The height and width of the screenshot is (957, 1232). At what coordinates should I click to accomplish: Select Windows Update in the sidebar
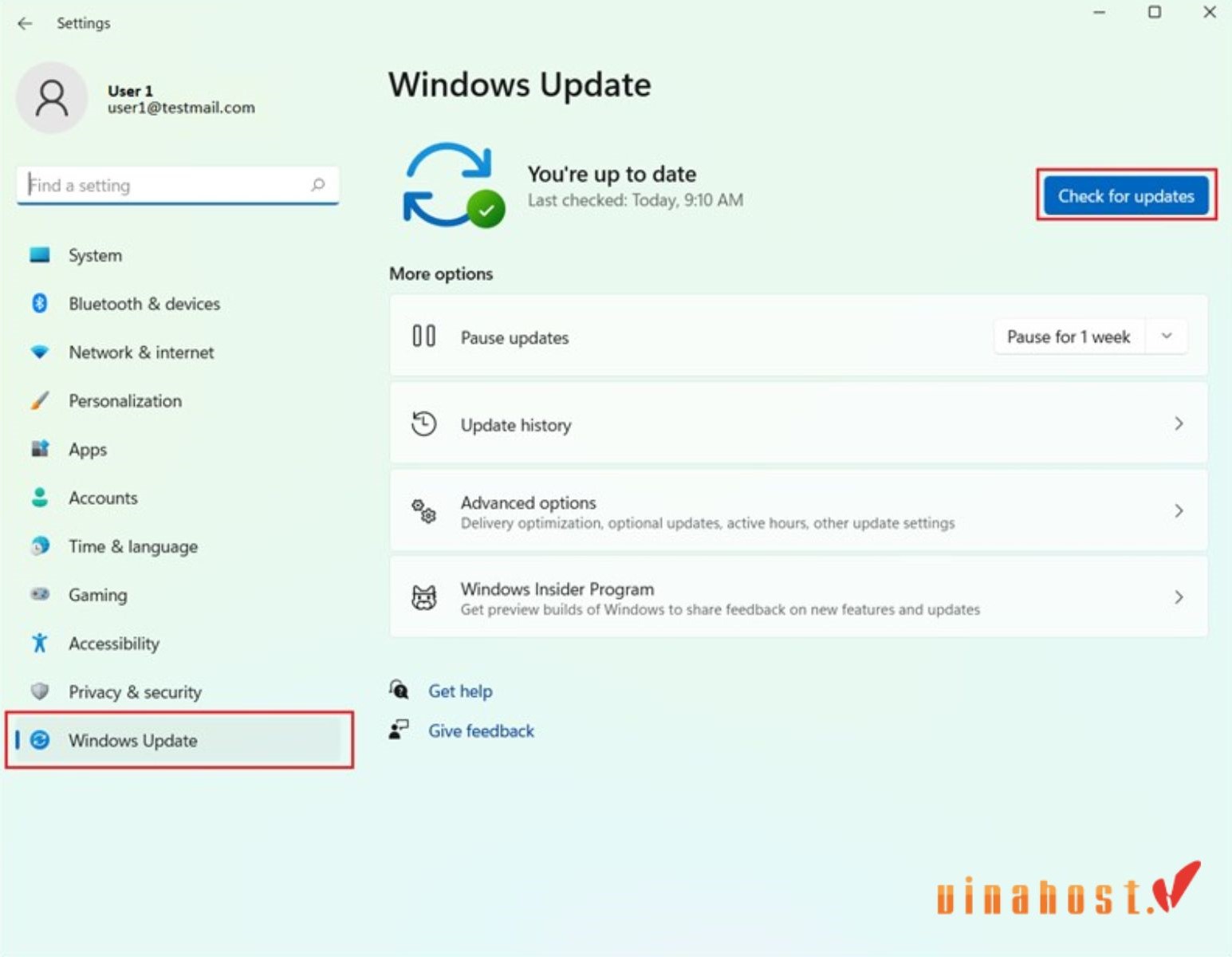click(179, 740)
